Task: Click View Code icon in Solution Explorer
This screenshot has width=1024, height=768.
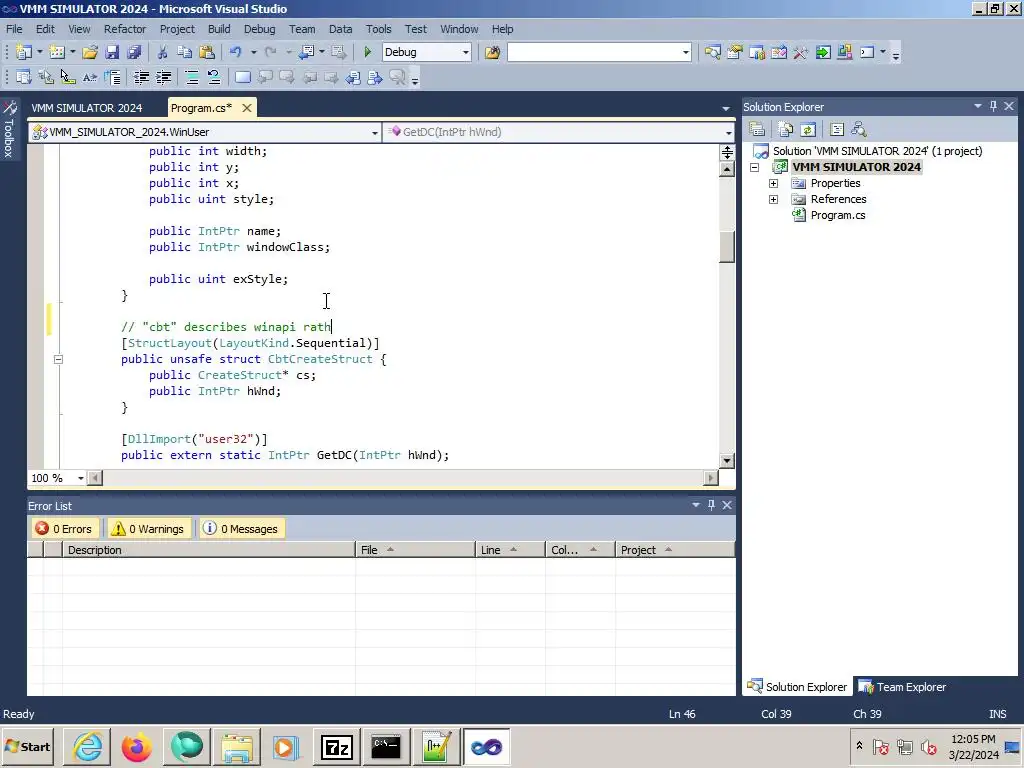Action: tap(837, 129)
